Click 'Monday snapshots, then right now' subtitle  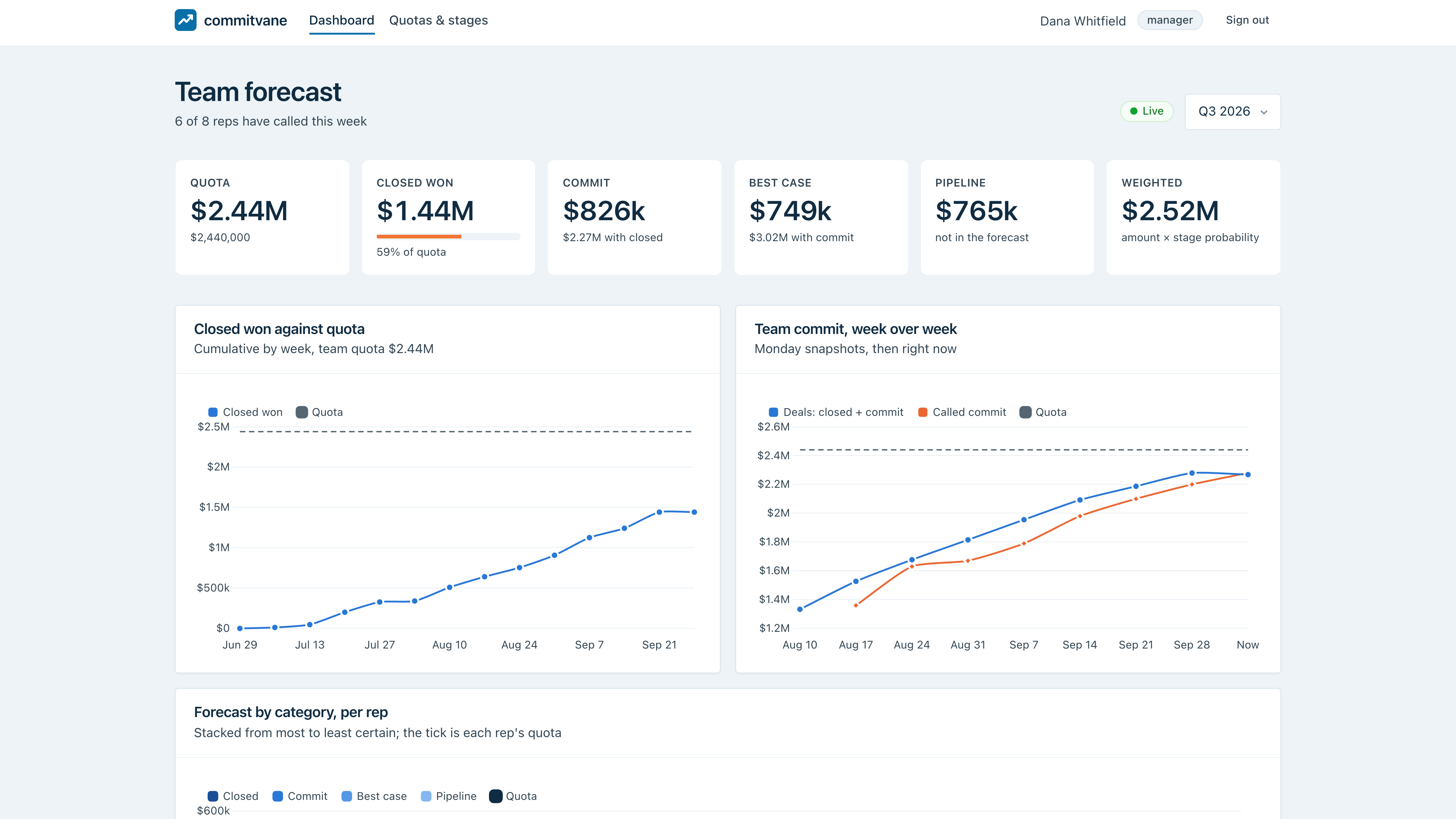click(855, 349)
